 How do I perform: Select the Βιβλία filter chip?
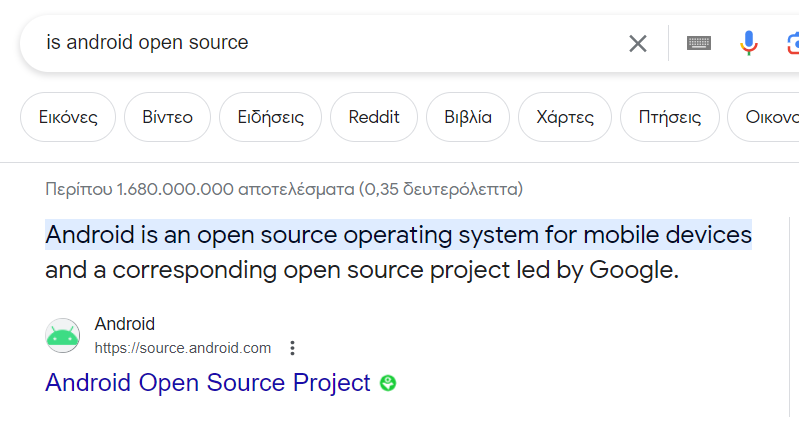468,117
